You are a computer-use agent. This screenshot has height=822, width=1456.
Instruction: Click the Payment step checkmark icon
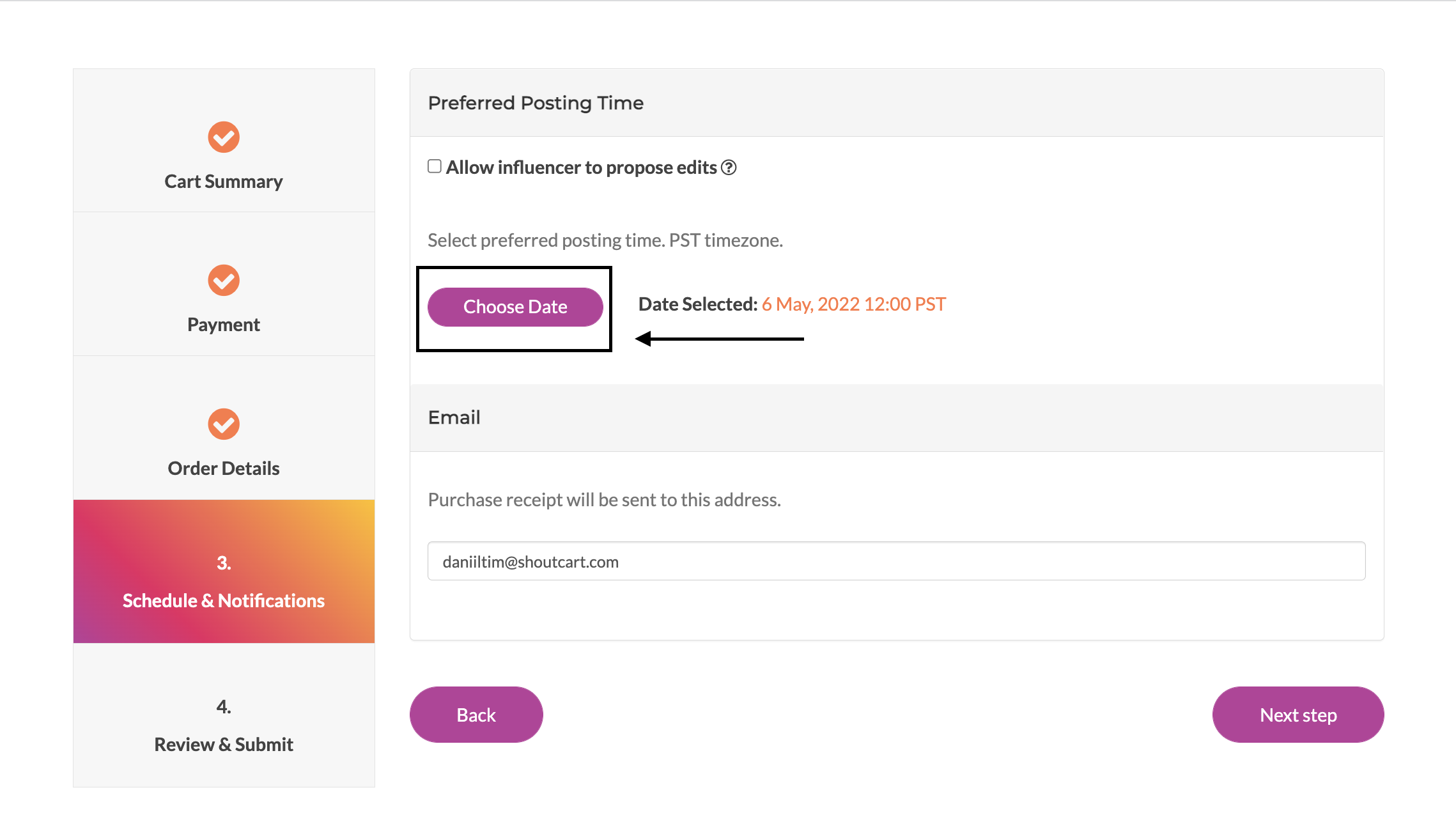click(x=224, y=280)
